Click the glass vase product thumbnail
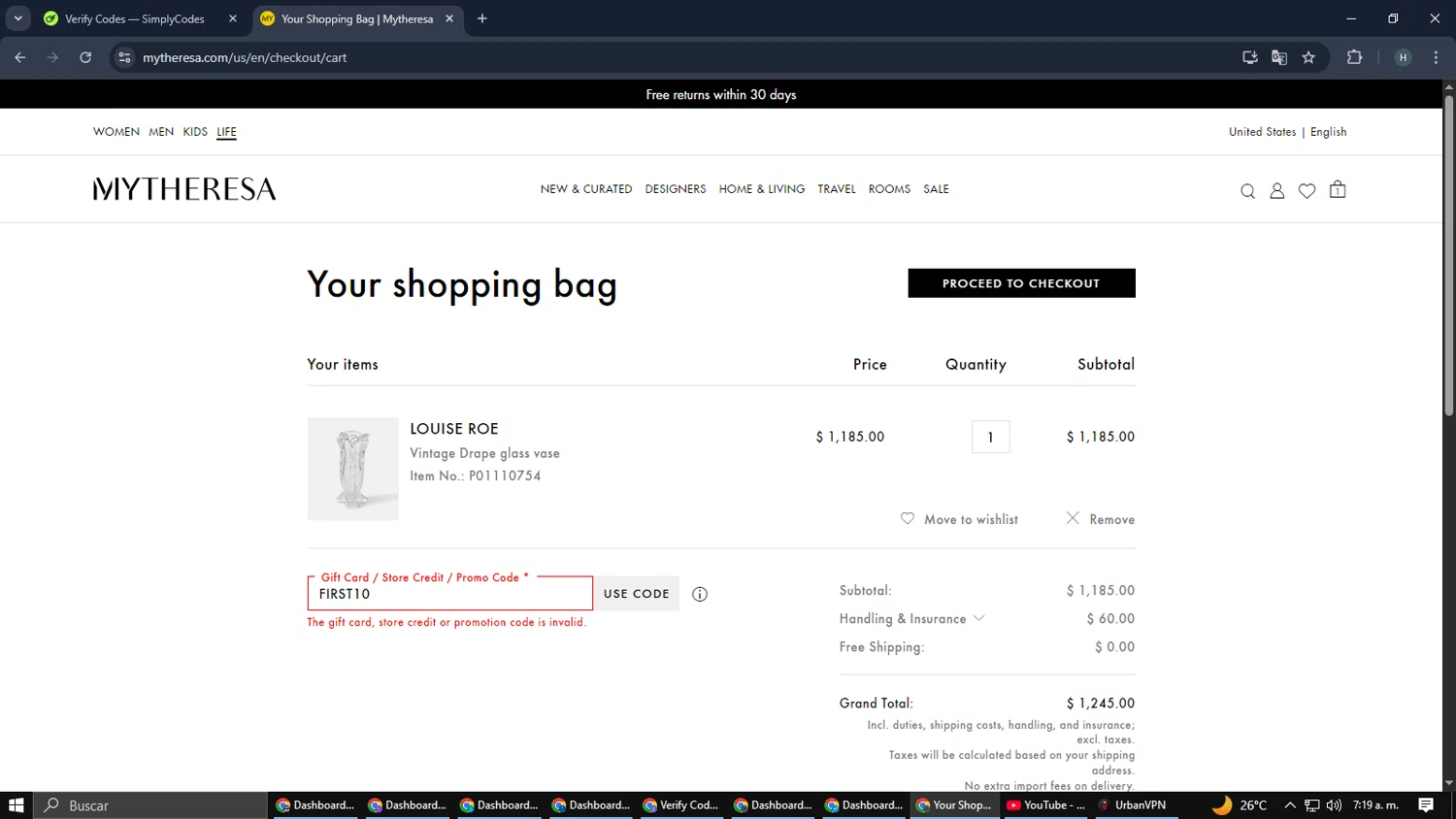Screen dimensions: 1456x819 point(352,469)
